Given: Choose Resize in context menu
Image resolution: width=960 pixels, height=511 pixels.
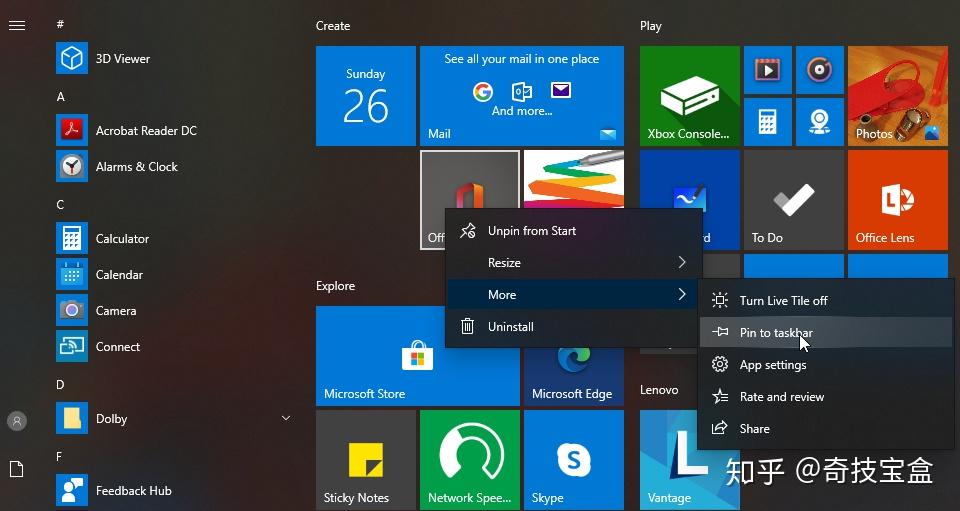Looking at the screenshot, I should (x=573, y=263).
